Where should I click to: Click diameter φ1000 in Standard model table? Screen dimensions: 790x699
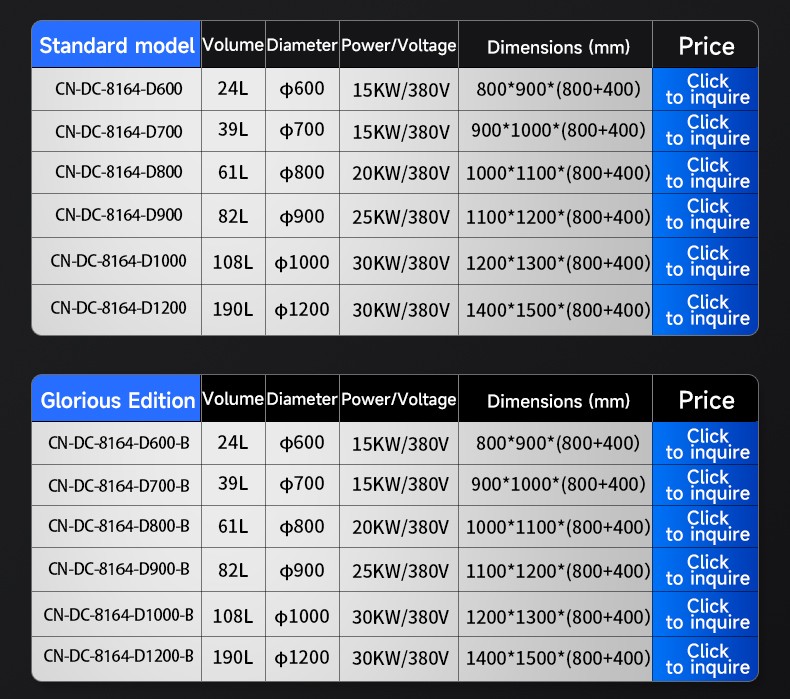tap(302, 263)
